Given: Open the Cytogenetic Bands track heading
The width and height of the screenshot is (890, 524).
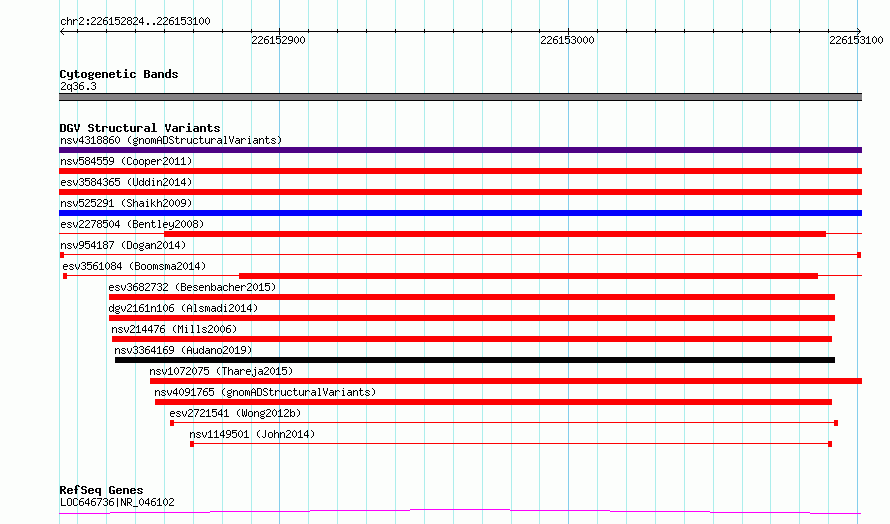Looking at the screenshot, I should [x=119, y=74].
